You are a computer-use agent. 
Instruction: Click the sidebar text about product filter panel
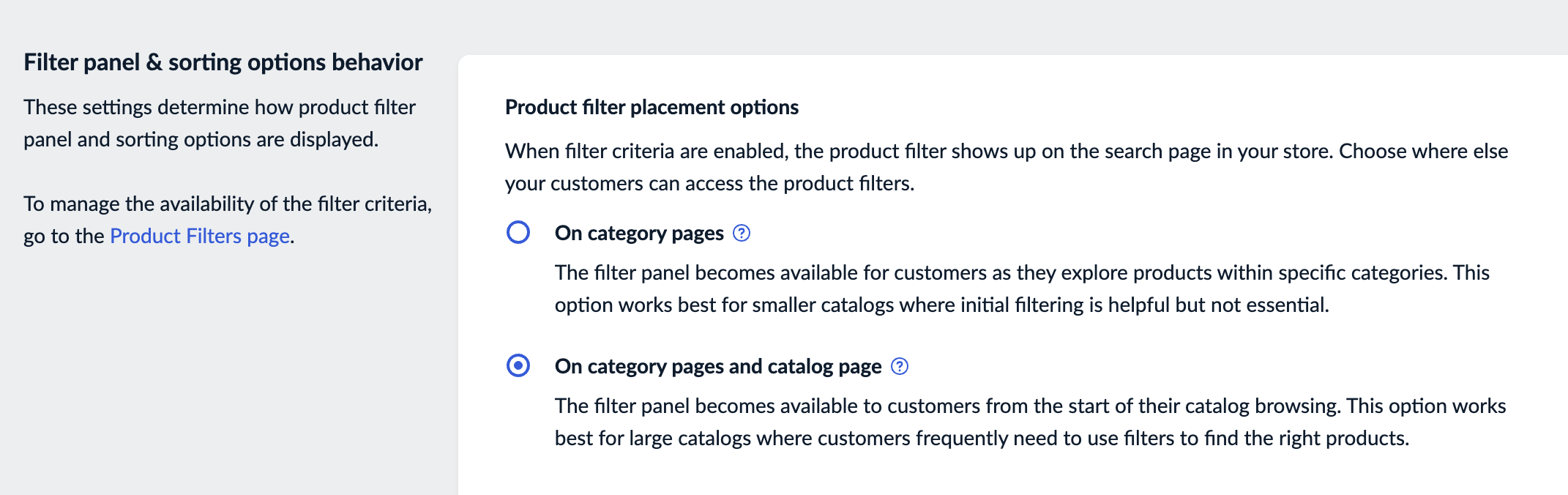coord(220,122)
